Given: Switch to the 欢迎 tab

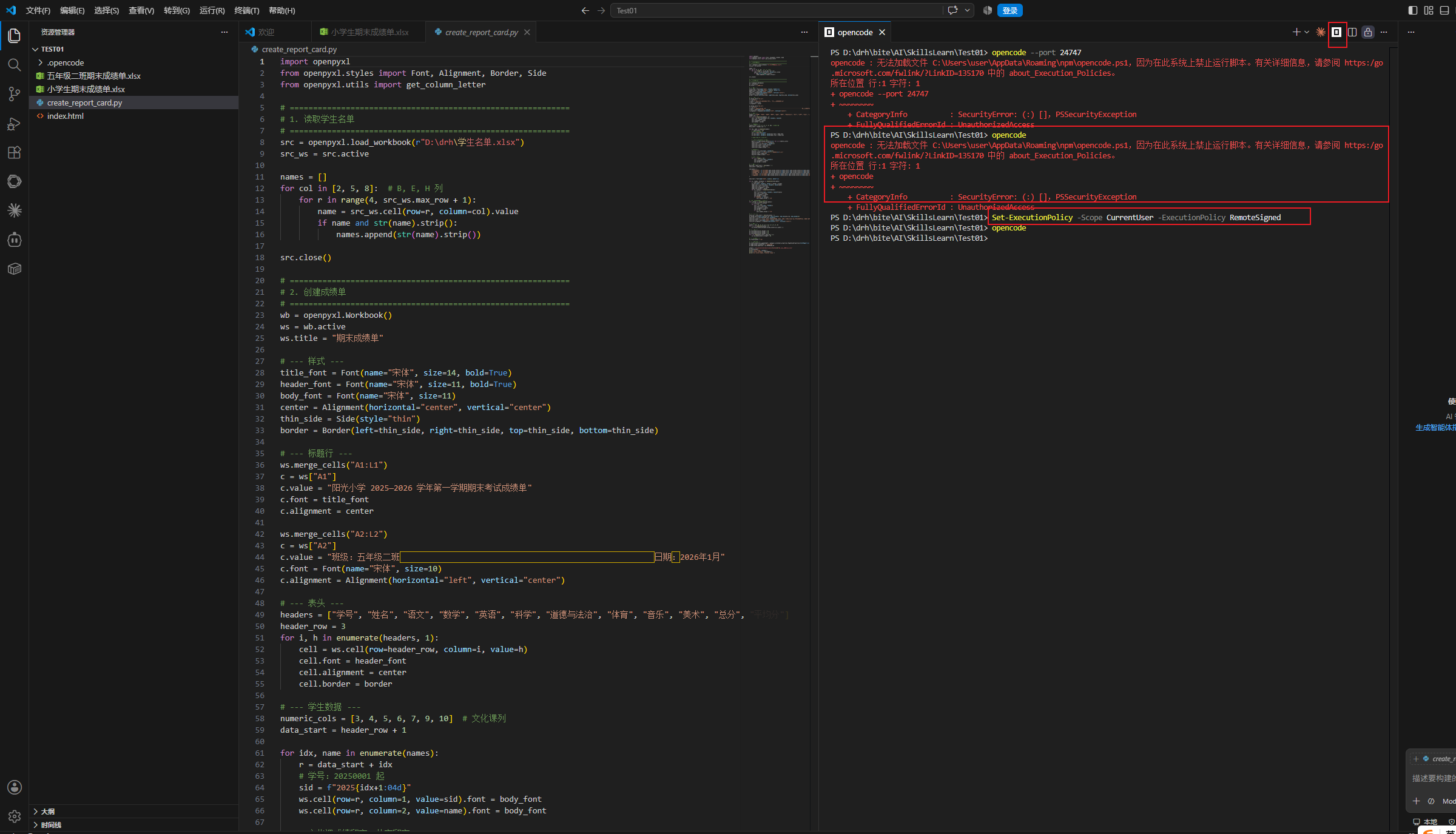Looking at the screenshot, I should coord(275,32).
